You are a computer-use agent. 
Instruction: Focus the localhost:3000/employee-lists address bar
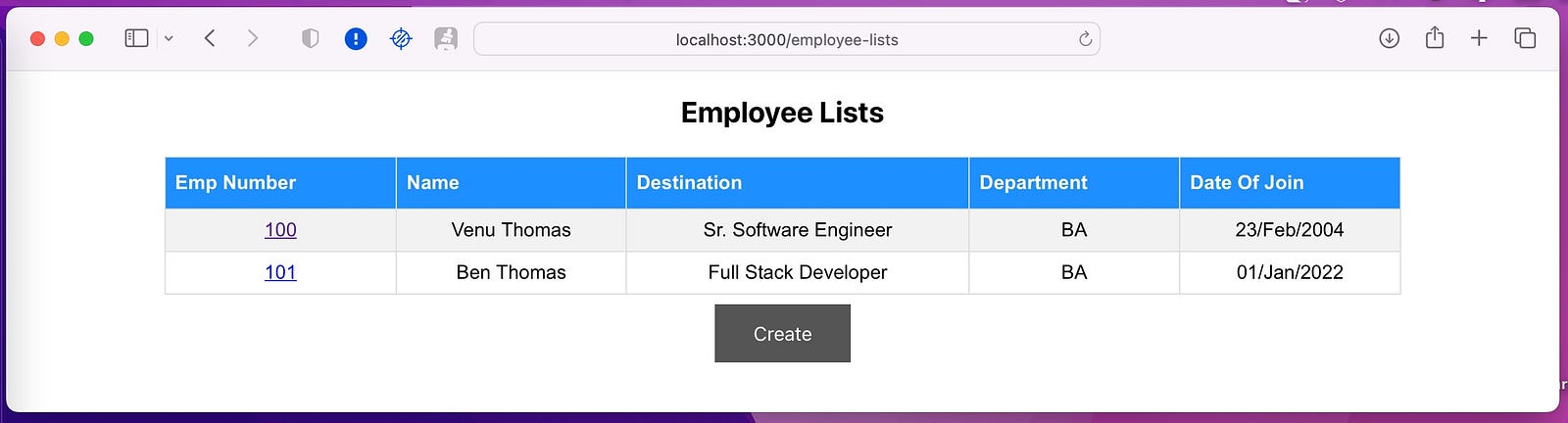[x=787, y=39]
